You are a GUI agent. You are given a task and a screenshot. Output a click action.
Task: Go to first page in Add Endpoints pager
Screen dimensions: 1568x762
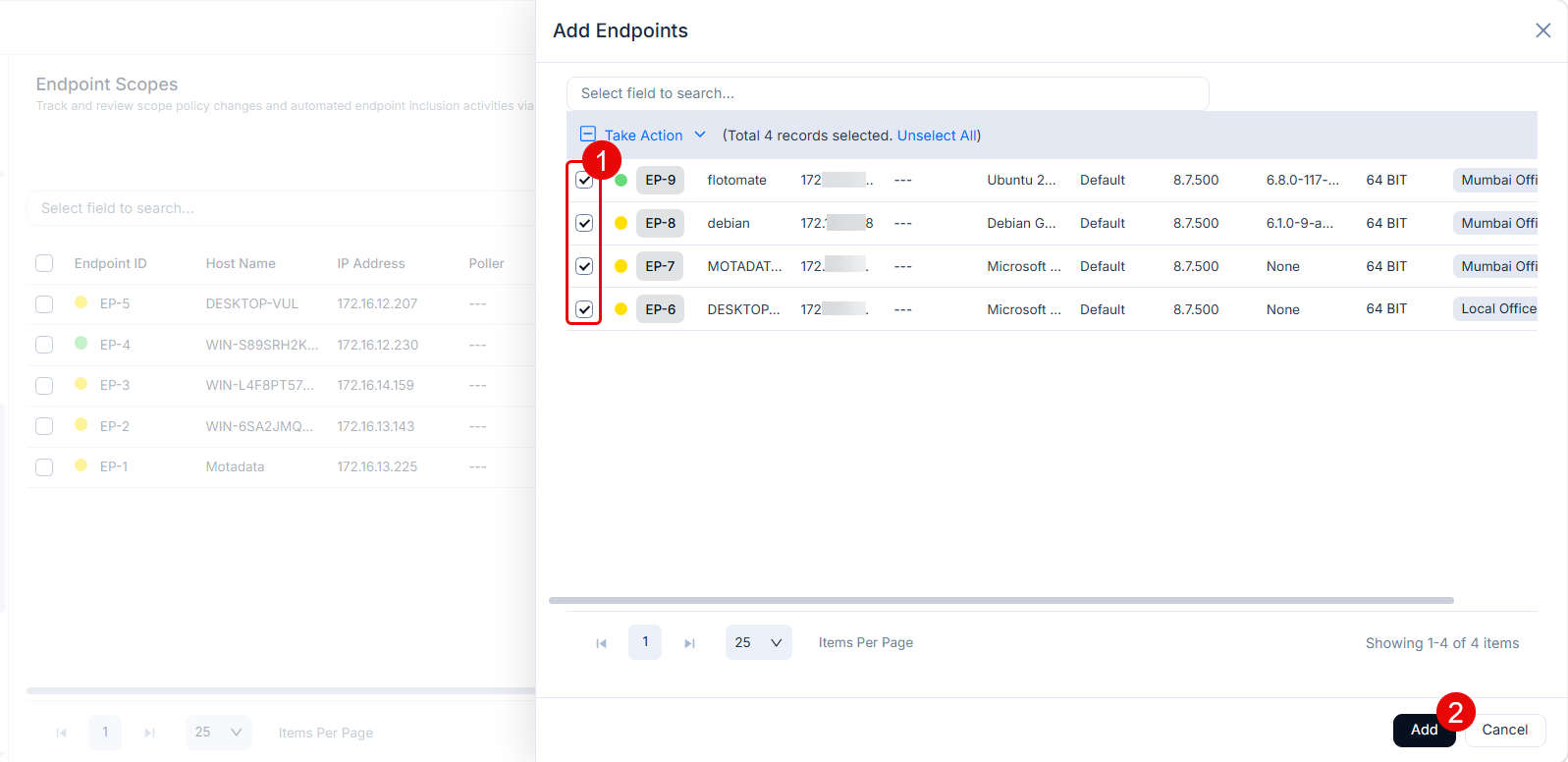tap(602, 643)
